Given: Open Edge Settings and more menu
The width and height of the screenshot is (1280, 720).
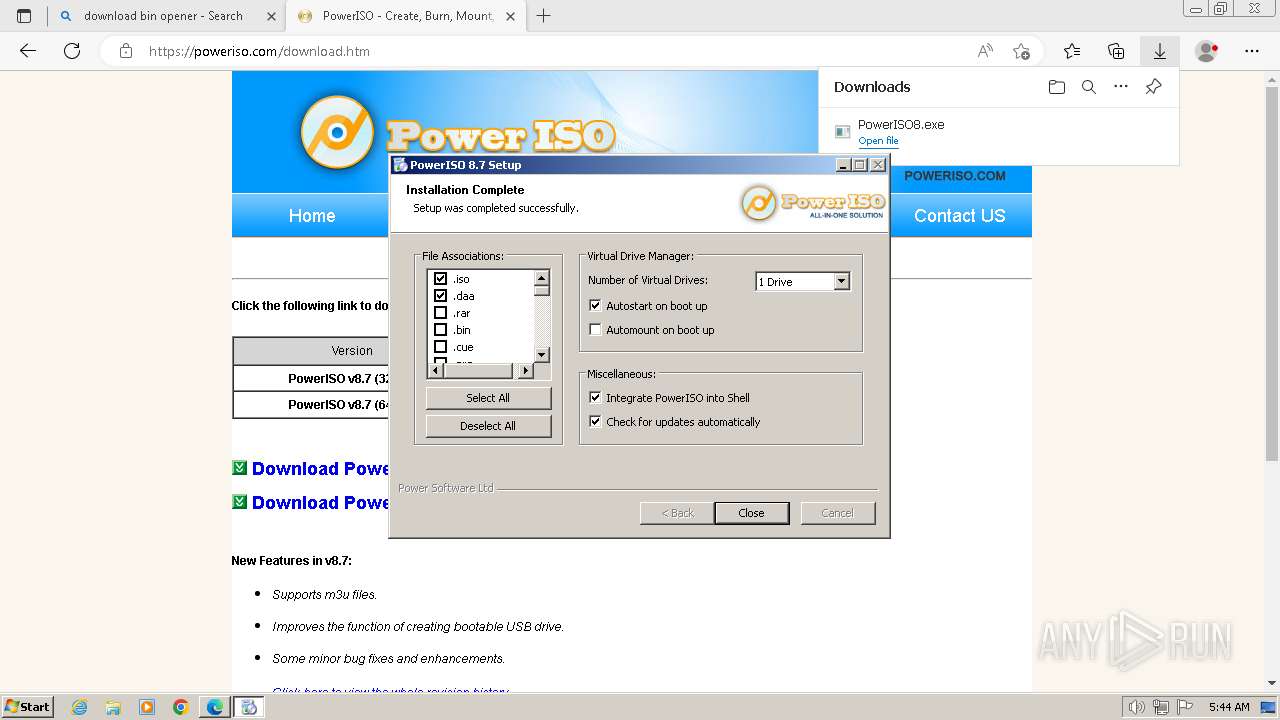Looking at the screenshot, I should (x=1252, y=51).
